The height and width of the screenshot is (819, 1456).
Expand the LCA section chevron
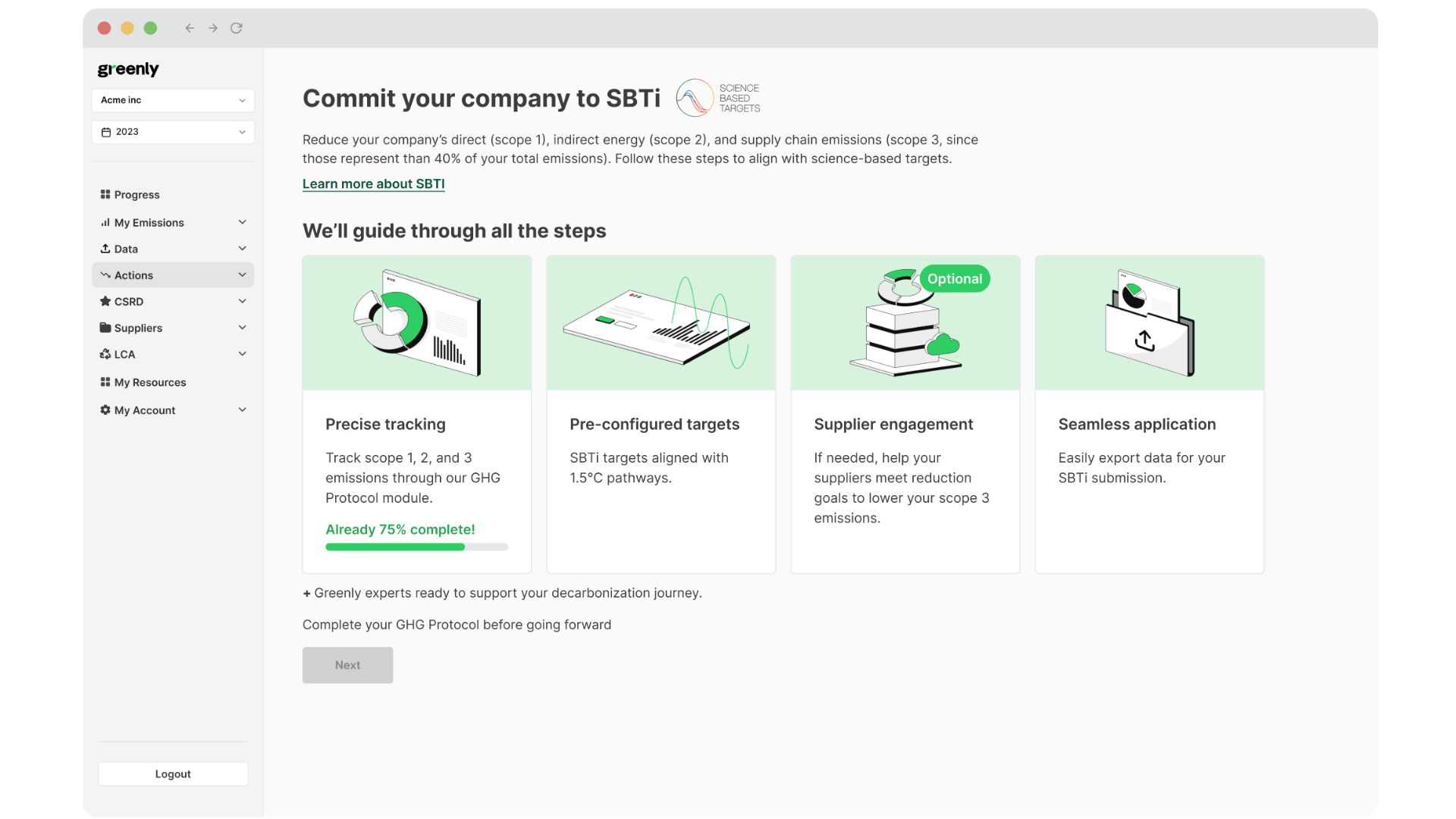(x=243, y=354)
